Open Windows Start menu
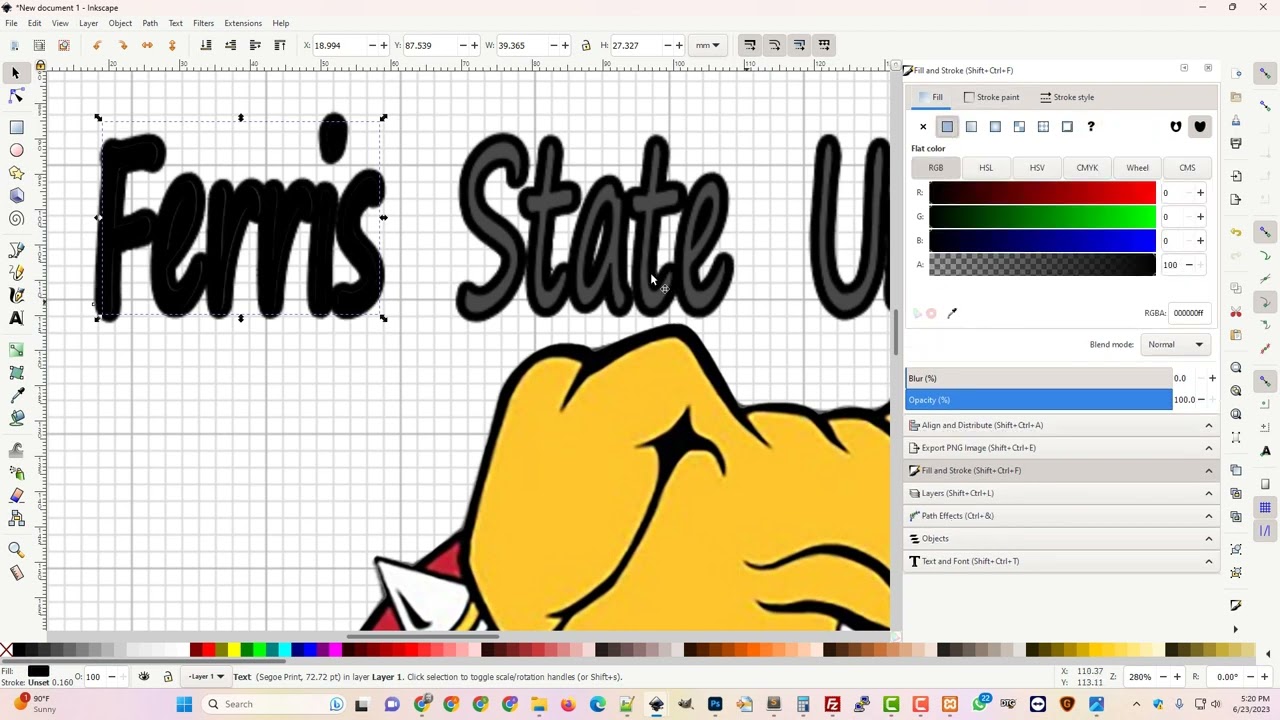1280x720 pixels. pos(184,704)
